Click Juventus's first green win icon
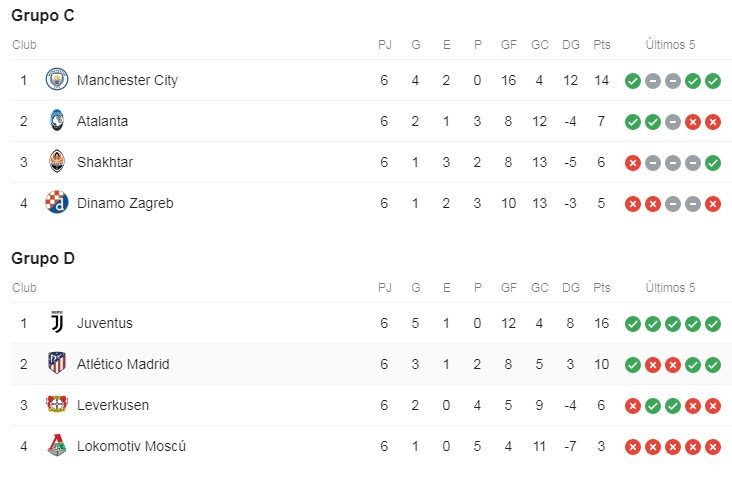Viewport: 732px width, 479px height. click(633, 323)
